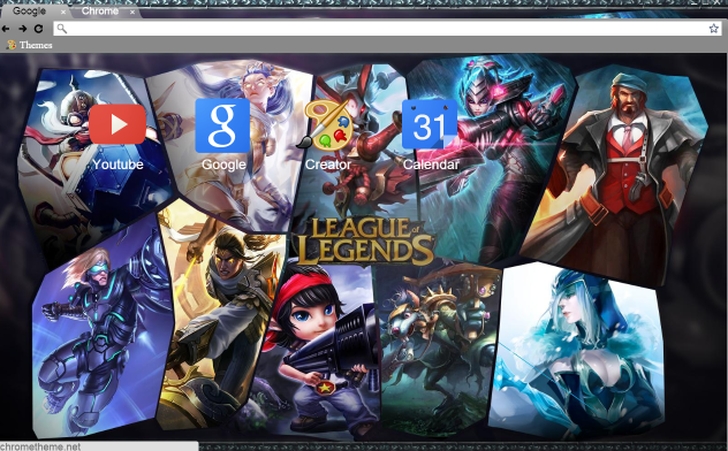Image resolution: width=728 pixels, height=451 pixels.
Task: Reload the page with refresh icon
Action: click(39, 29)
